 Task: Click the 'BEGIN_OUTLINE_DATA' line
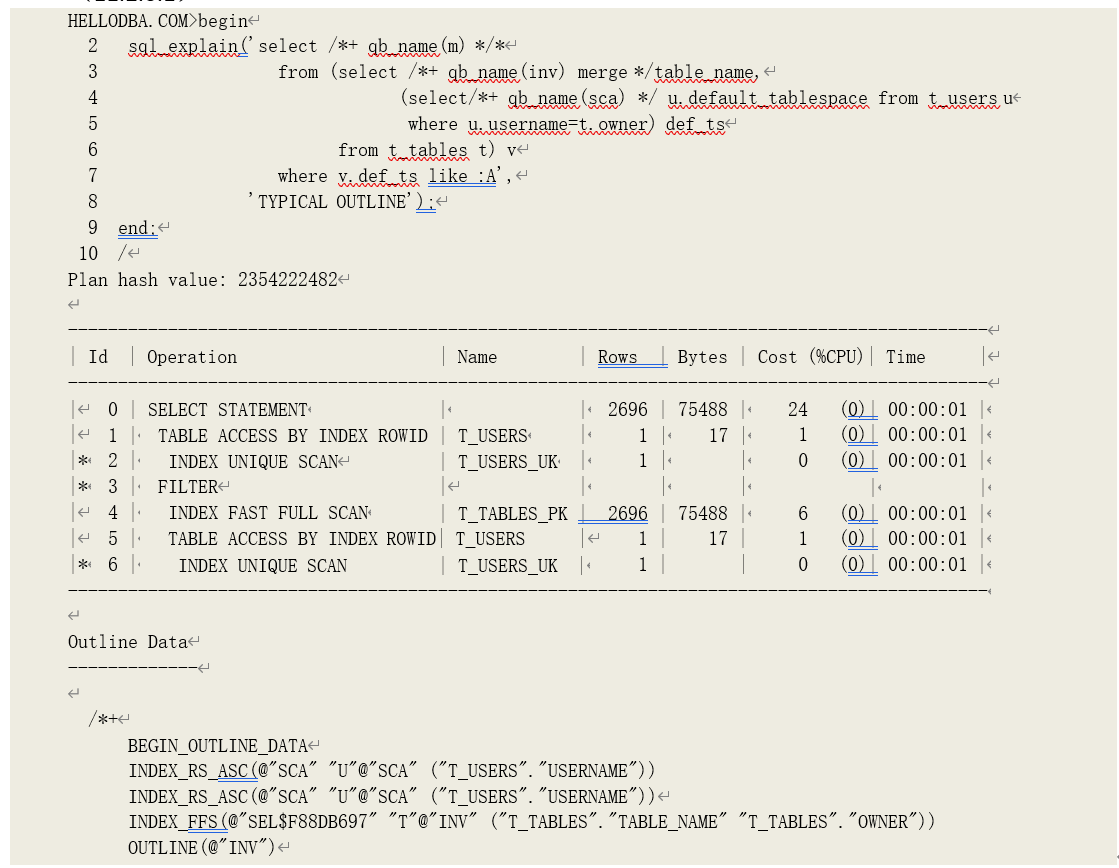click(218, 746)
